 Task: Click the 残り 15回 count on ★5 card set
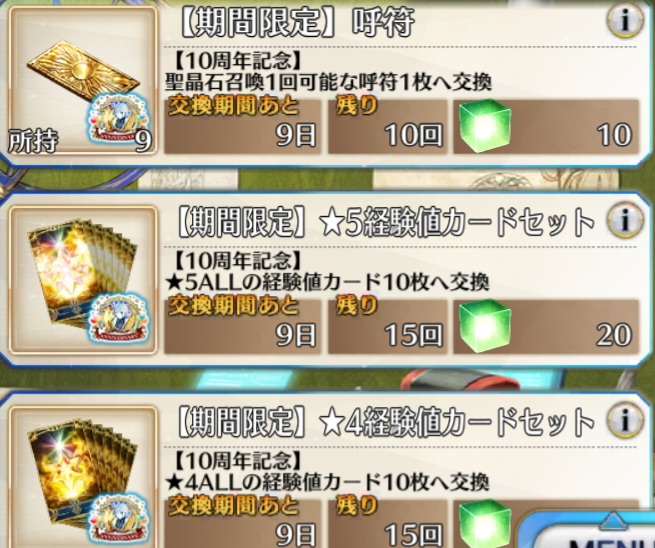(387, 326)
